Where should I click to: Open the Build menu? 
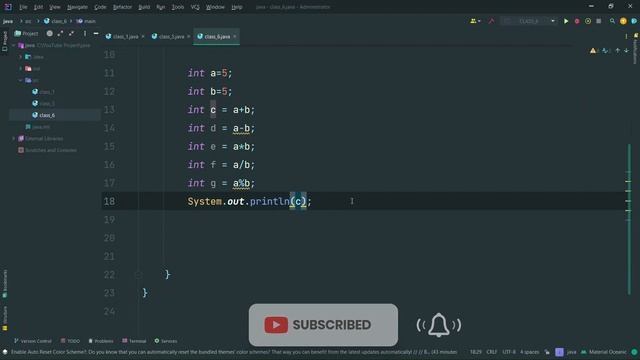tap(144, 7)
